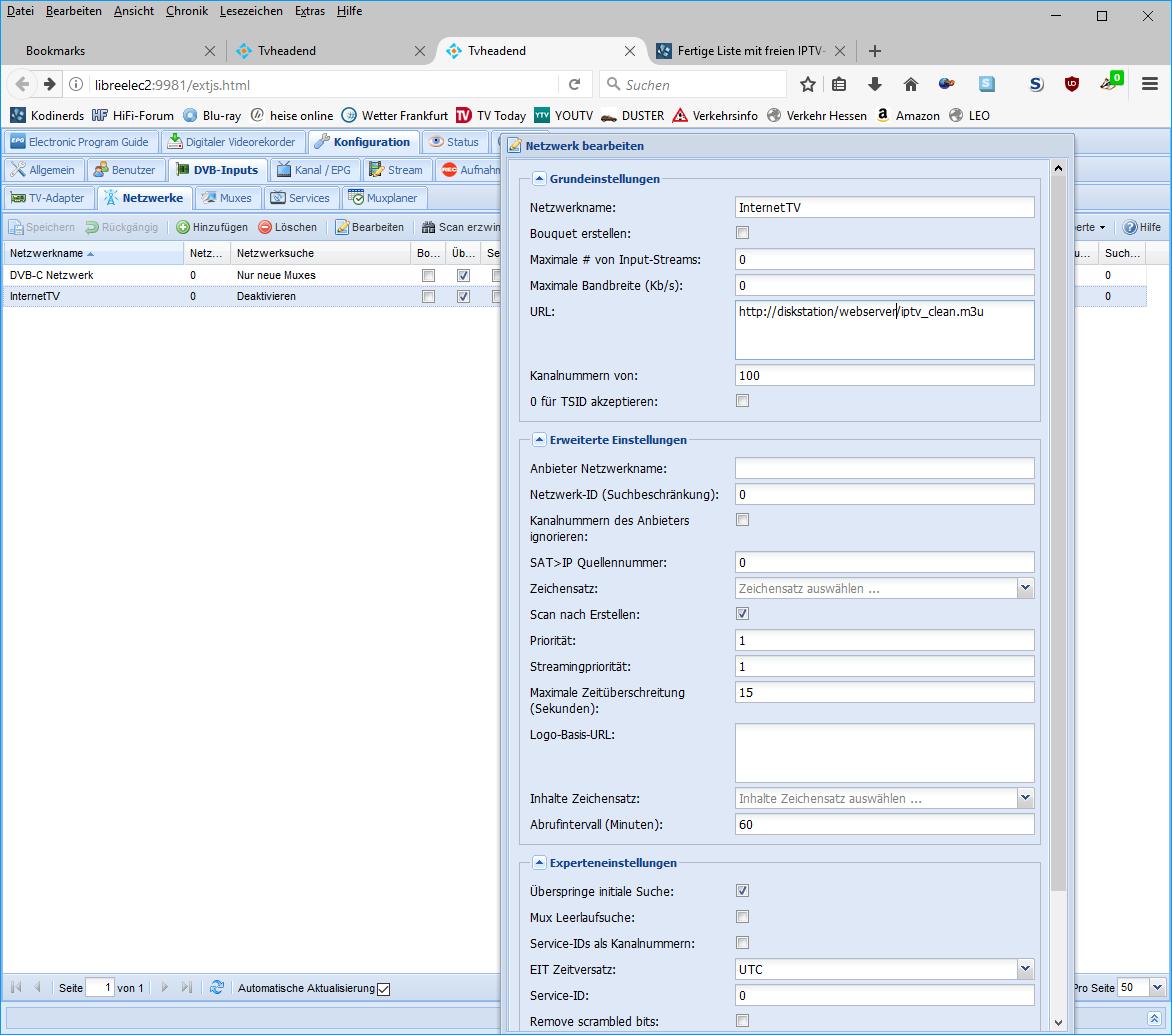Viewport: 1172px width, 1035px height.
Task: Open a new browser tab
Action: (875, 51)
